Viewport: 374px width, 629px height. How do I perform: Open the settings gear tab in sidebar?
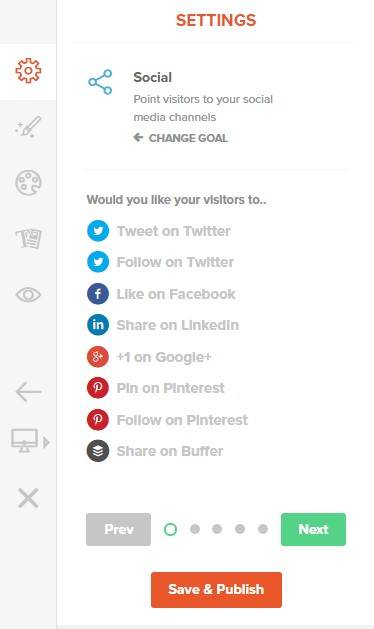pos(28,71)
